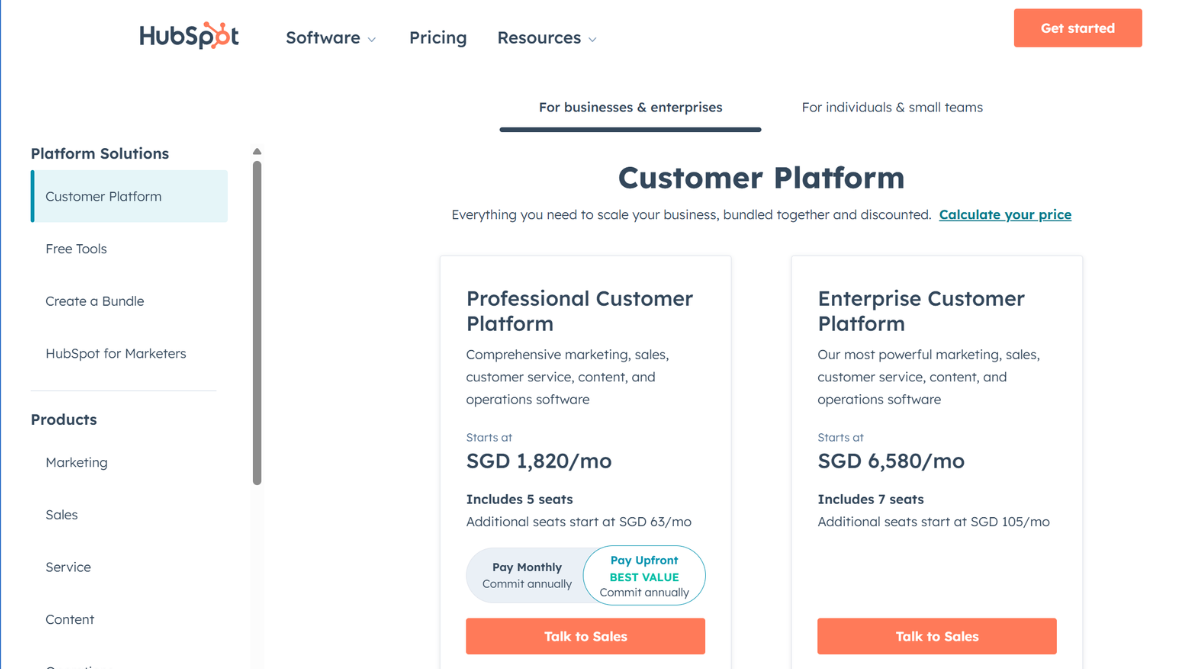
Task: Click the Professional Customer Platform heading
Action: (580, 310)
